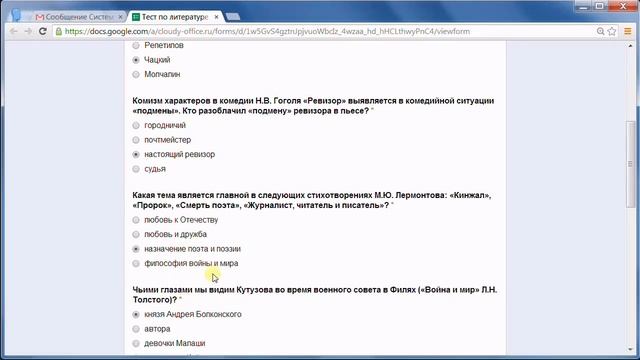Click the Lermontov poems question text

(x=312, y=200)
